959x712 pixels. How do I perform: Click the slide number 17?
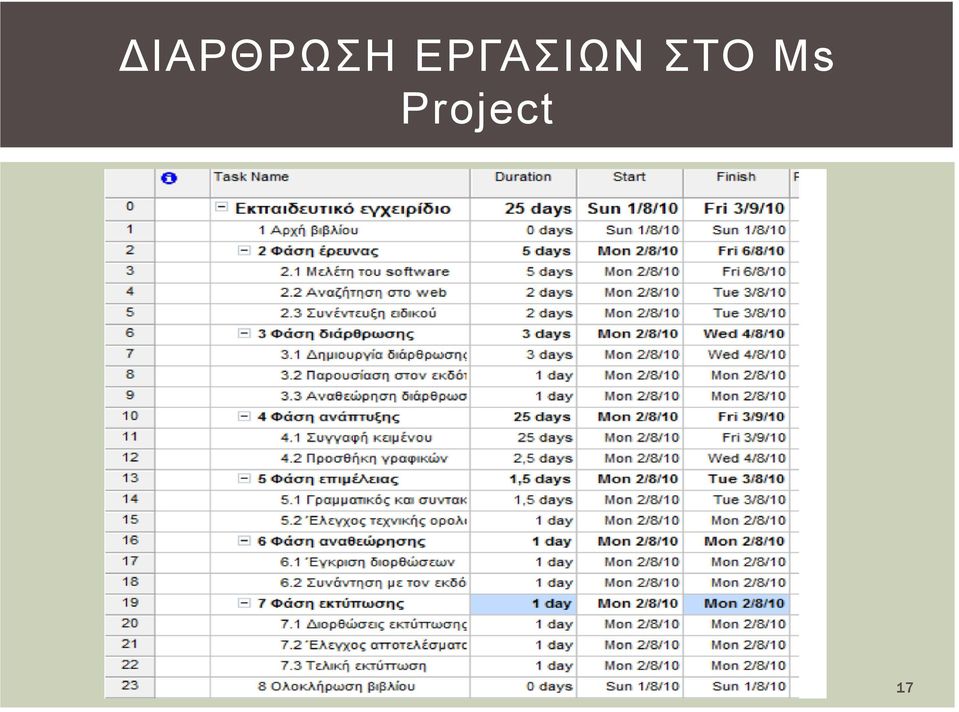tap(904, 688)
